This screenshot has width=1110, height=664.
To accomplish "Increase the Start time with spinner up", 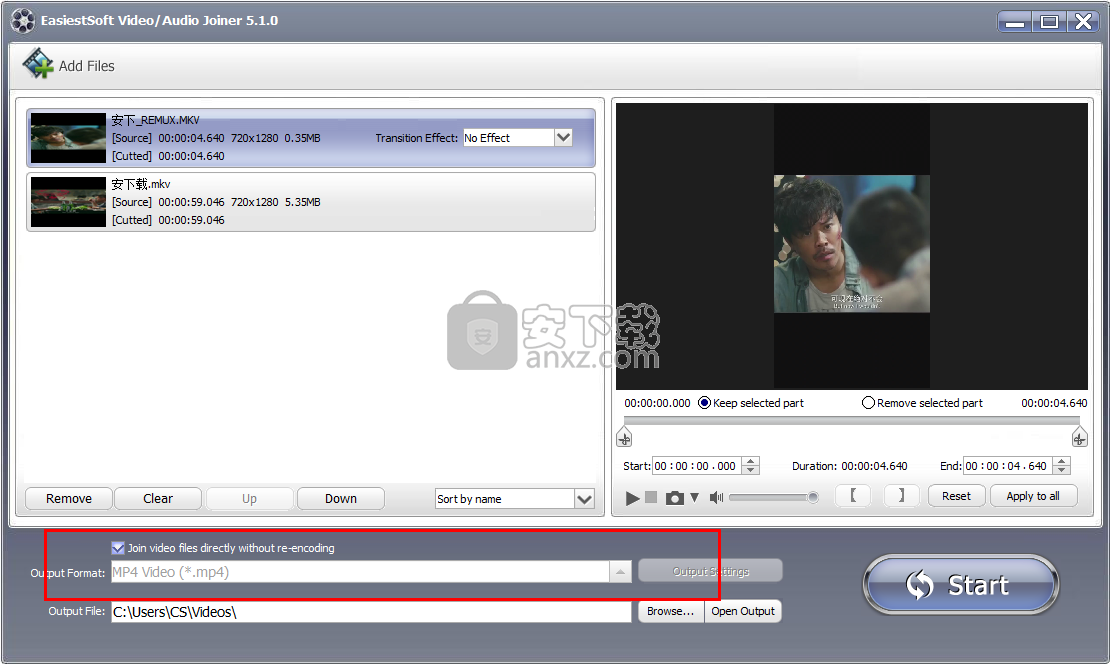I will point(751,461).
